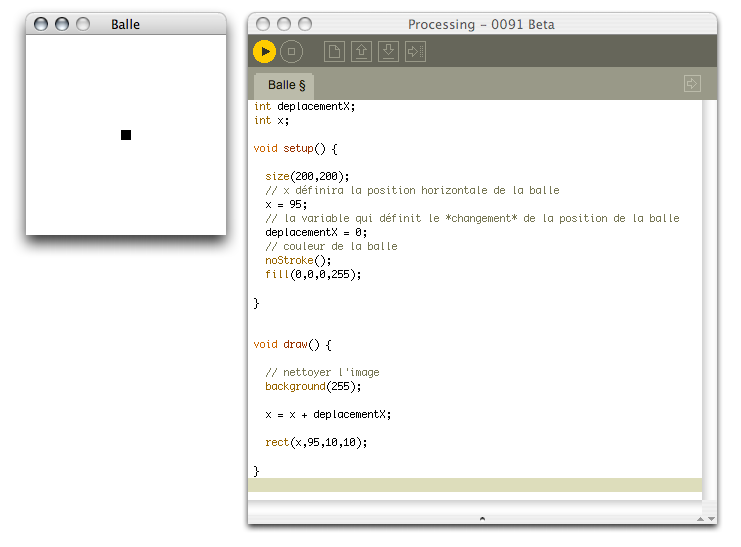741x547 pixels.
Task: Create a new sketch from toolbar
Action: tap(335, 51)
